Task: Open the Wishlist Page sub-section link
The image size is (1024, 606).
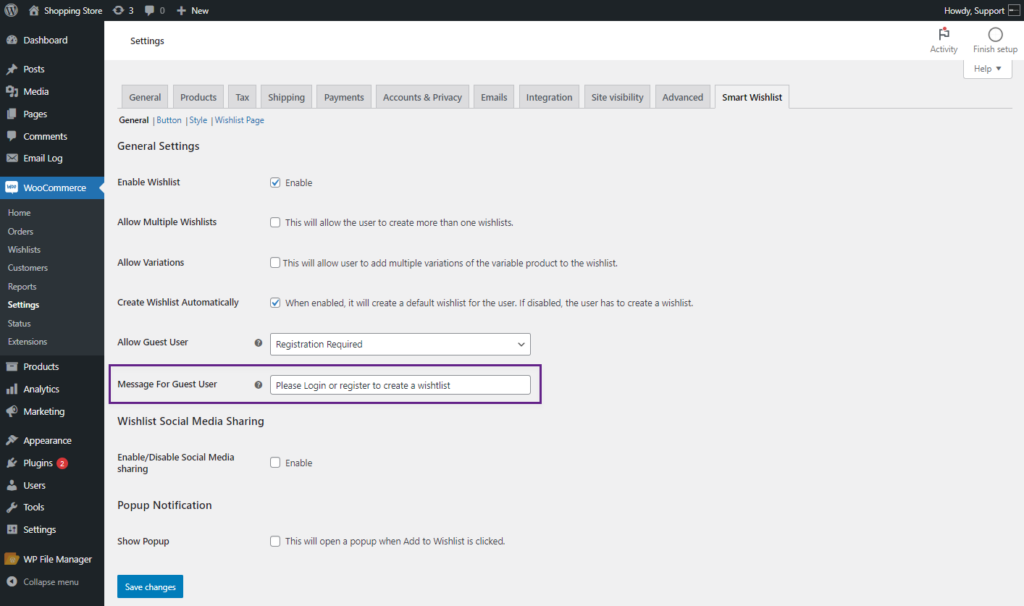Action: pos(240,120)
